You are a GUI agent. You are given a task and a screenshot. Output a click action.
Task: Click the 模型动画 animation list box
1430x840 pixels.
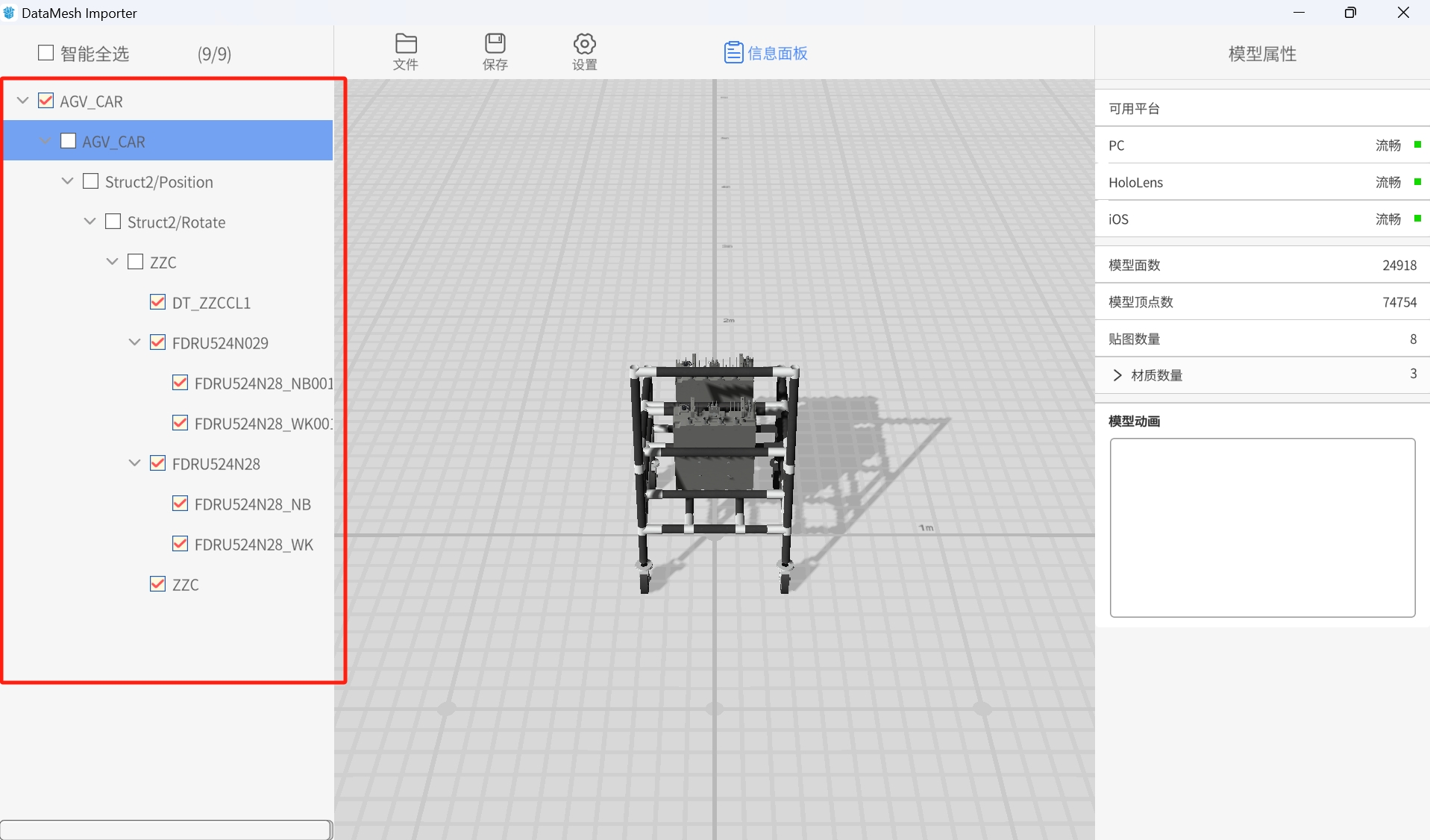coord(1262,527)
